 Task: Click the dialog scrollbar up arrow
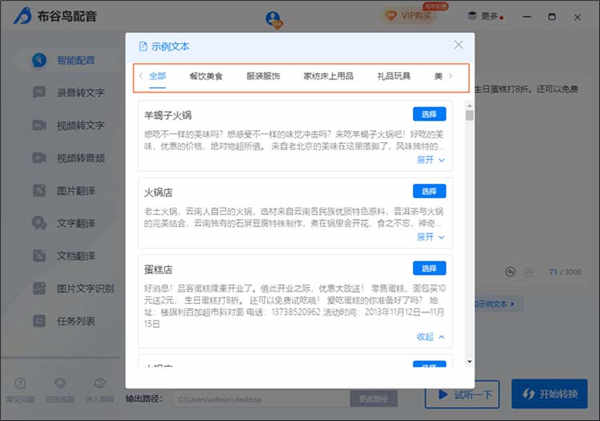click(x=469, y=105)
